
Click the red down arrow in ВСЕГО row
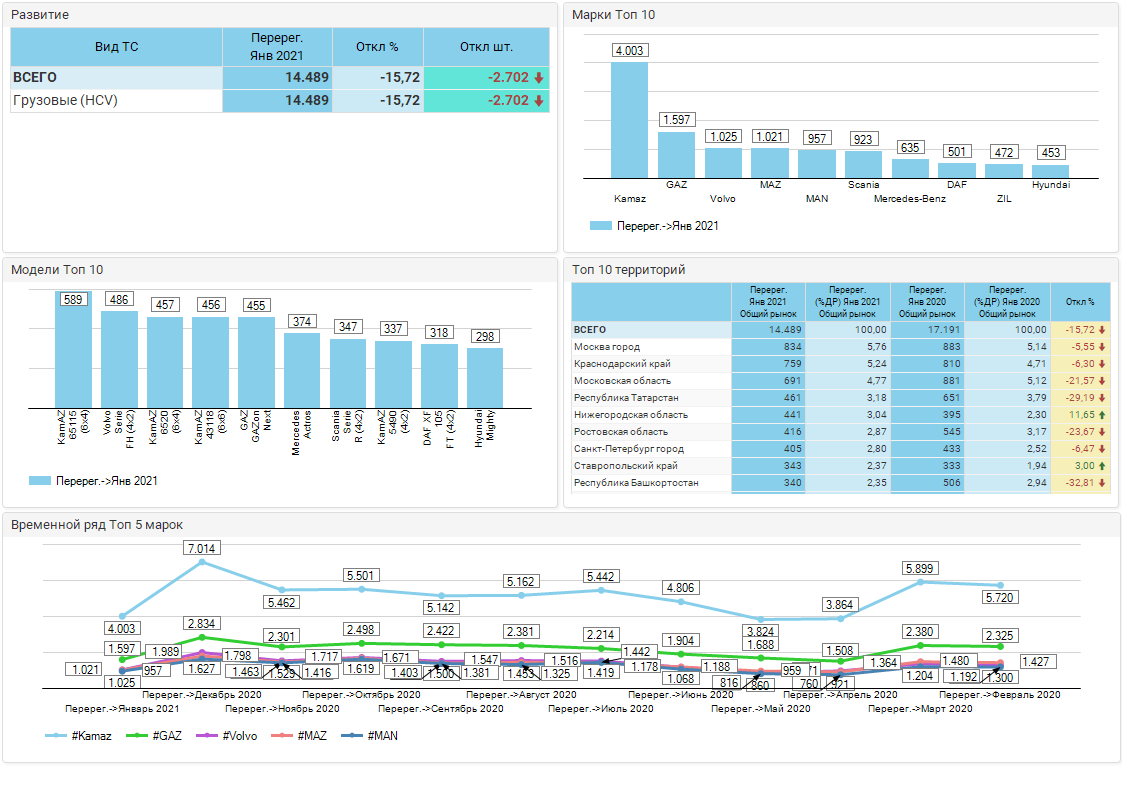tap(538, 78)
